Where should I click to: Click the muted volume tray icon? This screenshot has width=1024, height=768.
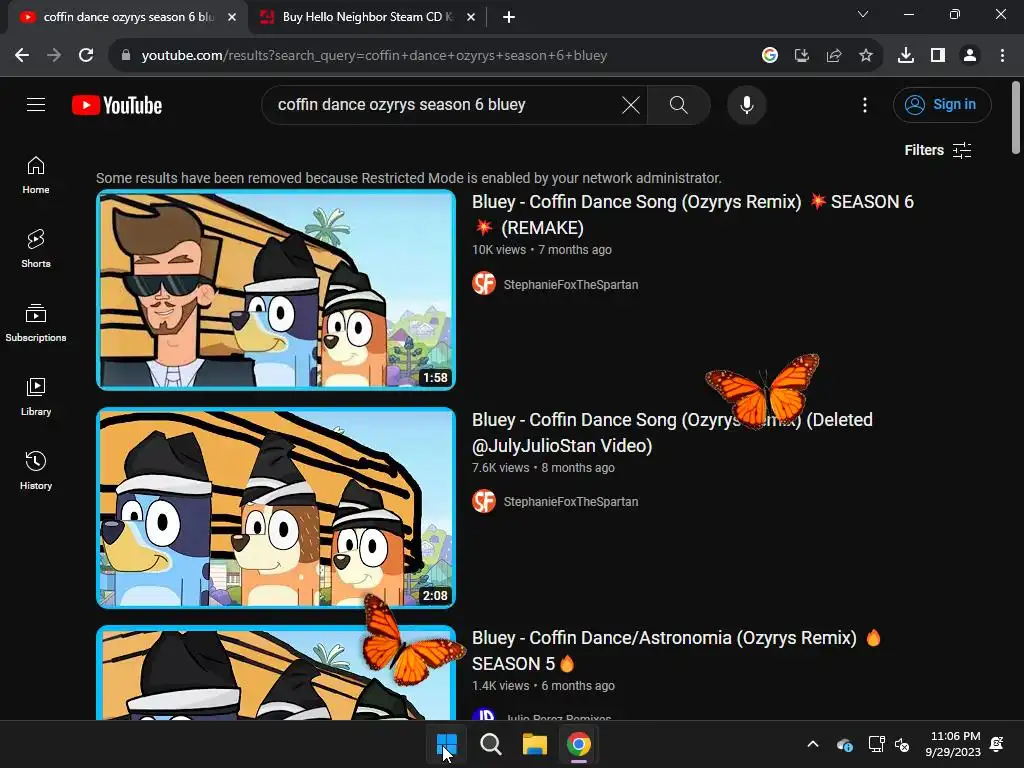coord(902,744)
